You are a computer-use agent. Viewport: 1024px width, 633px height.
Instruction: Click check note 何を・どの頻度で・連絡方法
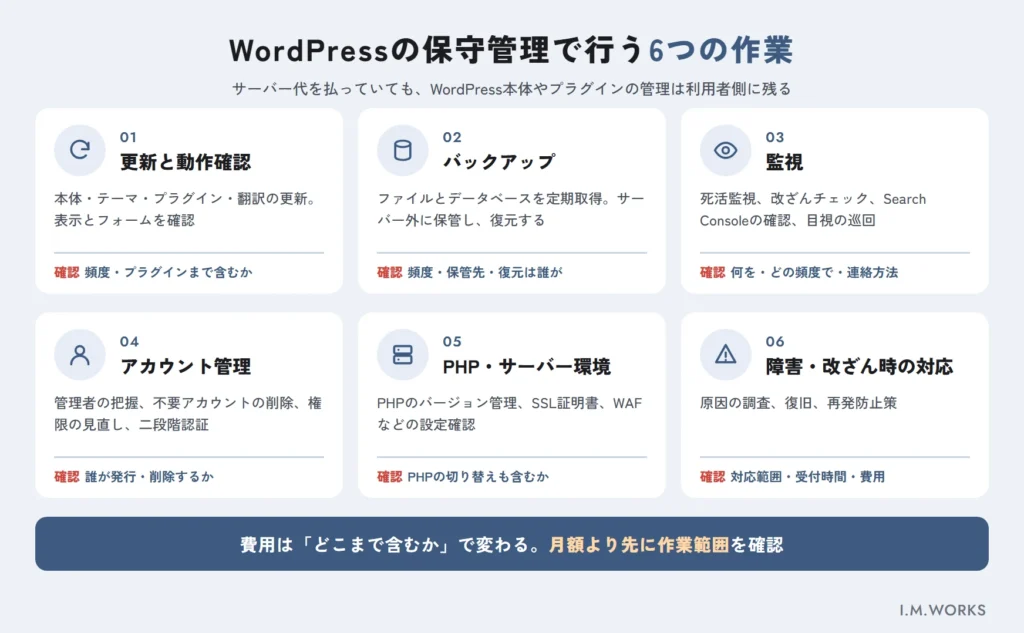[814, 272]
